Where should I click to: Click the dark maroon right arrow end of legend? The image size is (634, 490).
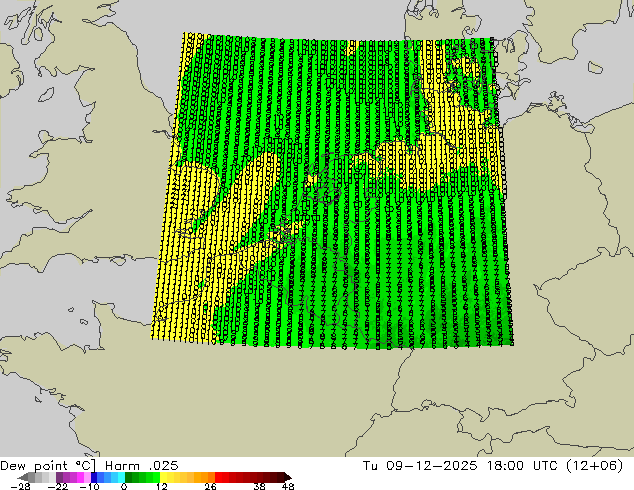[288, 477]
